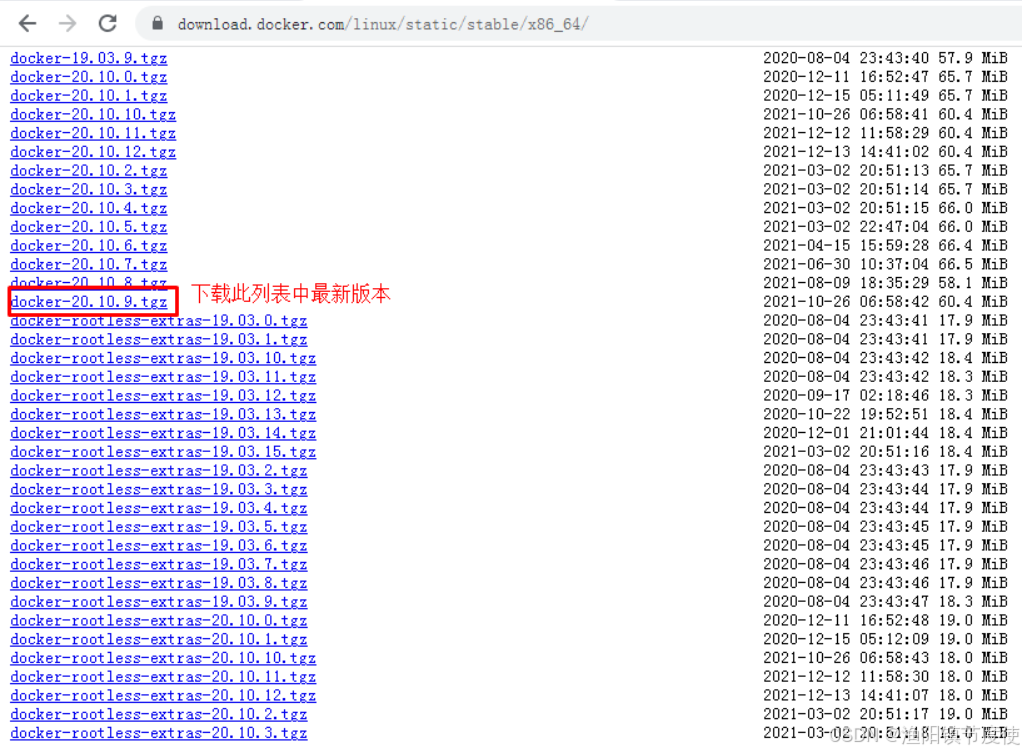Select timestamp 2020-12-15 05:12:09
The image size is (1024, 753).
(846, 639)
